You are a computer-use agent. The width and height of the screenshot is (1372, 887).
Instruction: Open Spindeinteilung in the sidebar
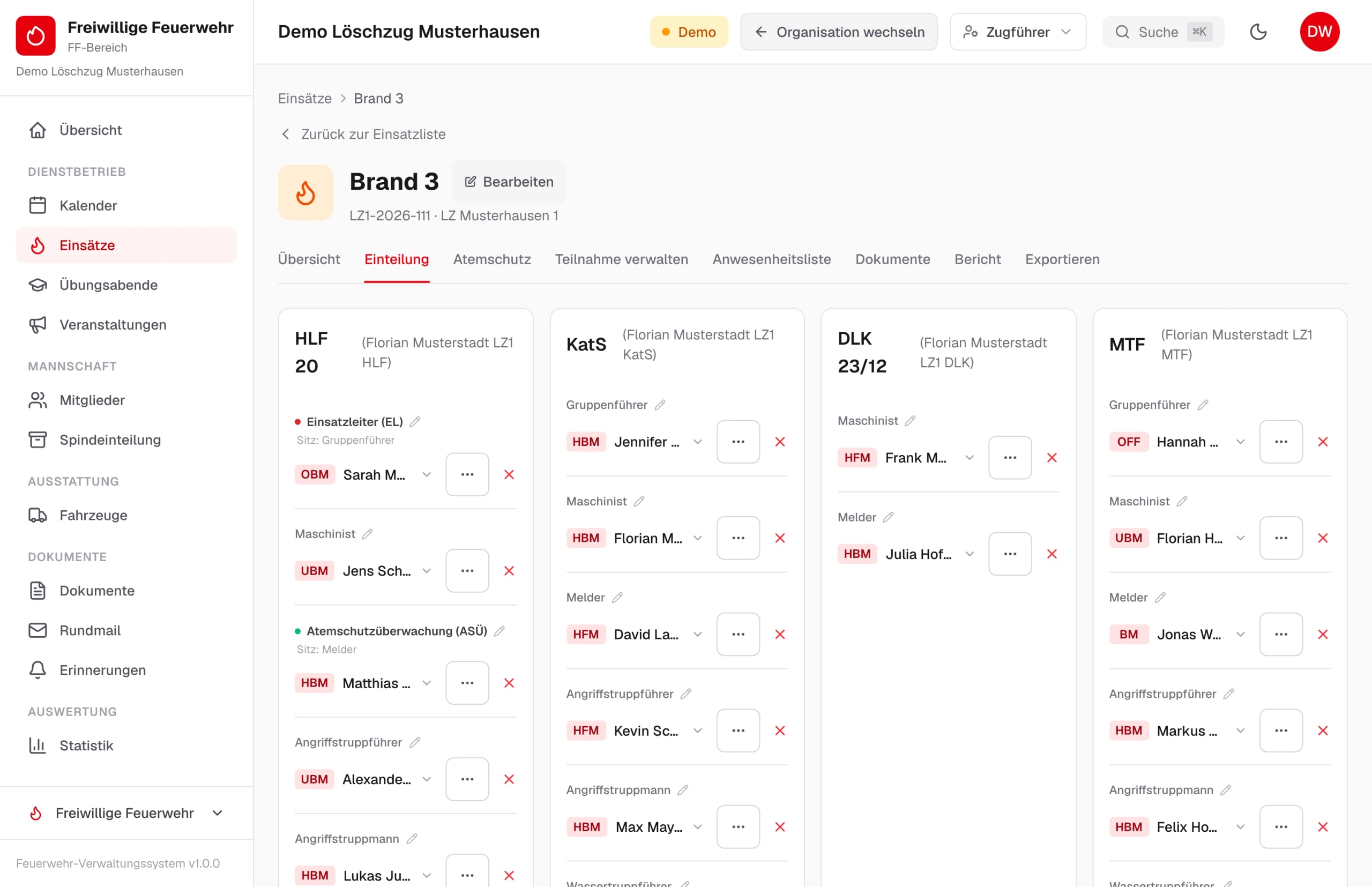pyautogui.click(x=126, y=440)
